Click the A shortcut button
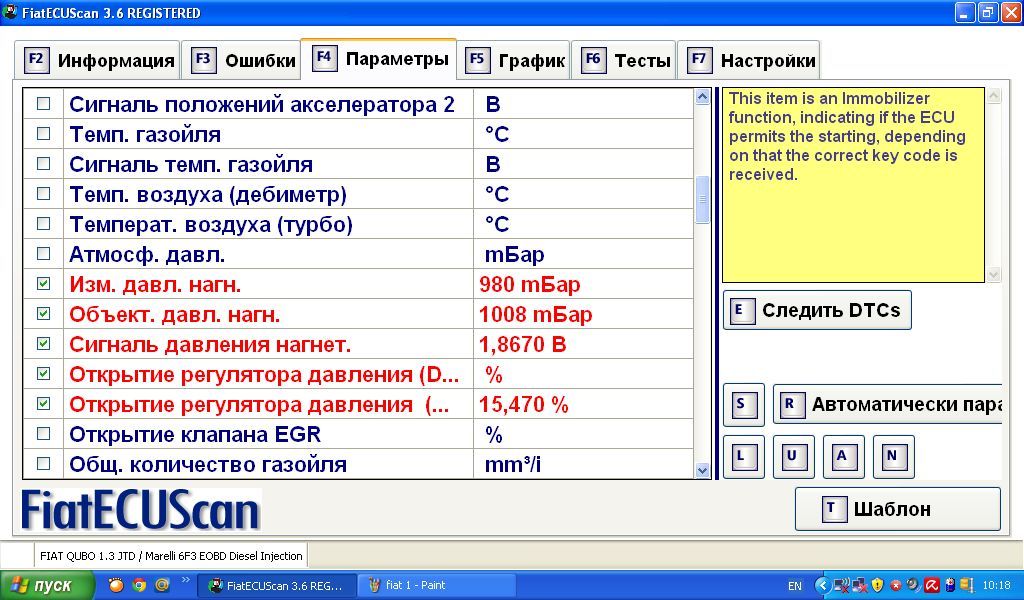The width and height of the screenshot is (1024, 600). pyautogui.click(x=843, y=457)
